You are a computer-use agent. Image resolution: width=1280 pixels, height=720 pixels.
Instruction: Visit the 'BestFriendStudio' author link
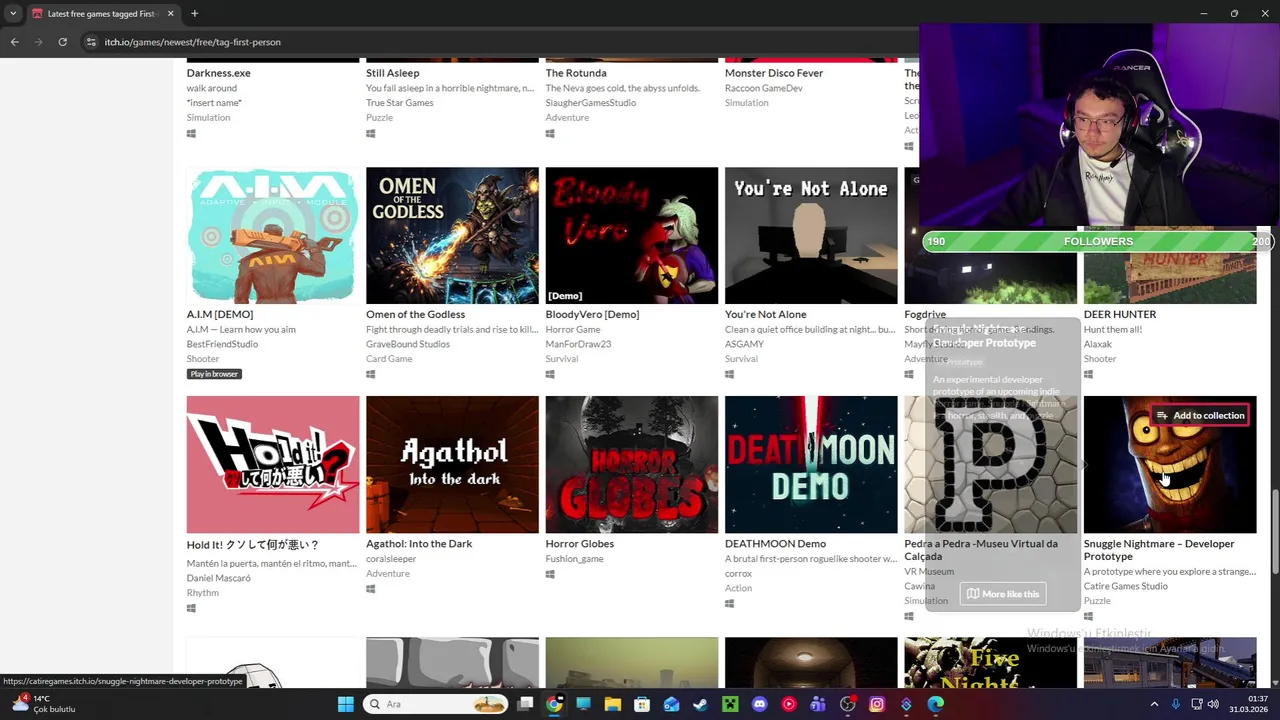coord(222,344)
